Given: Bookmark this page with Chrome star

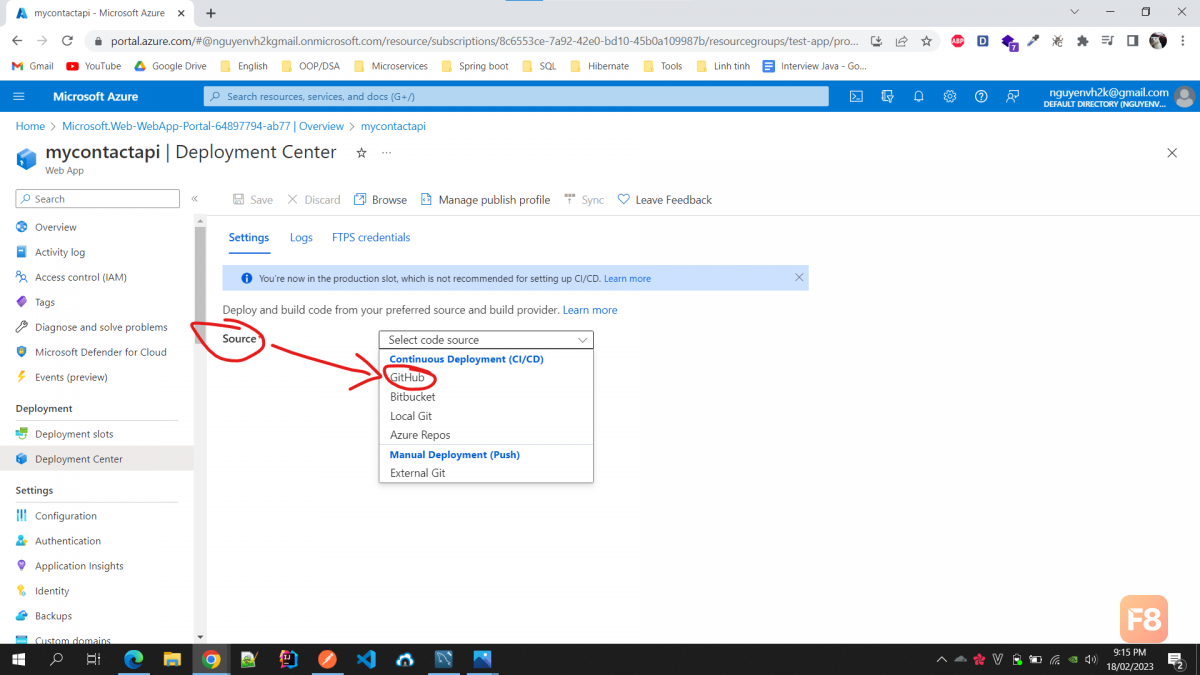Looking at the screenshot, I should [926, 41].
